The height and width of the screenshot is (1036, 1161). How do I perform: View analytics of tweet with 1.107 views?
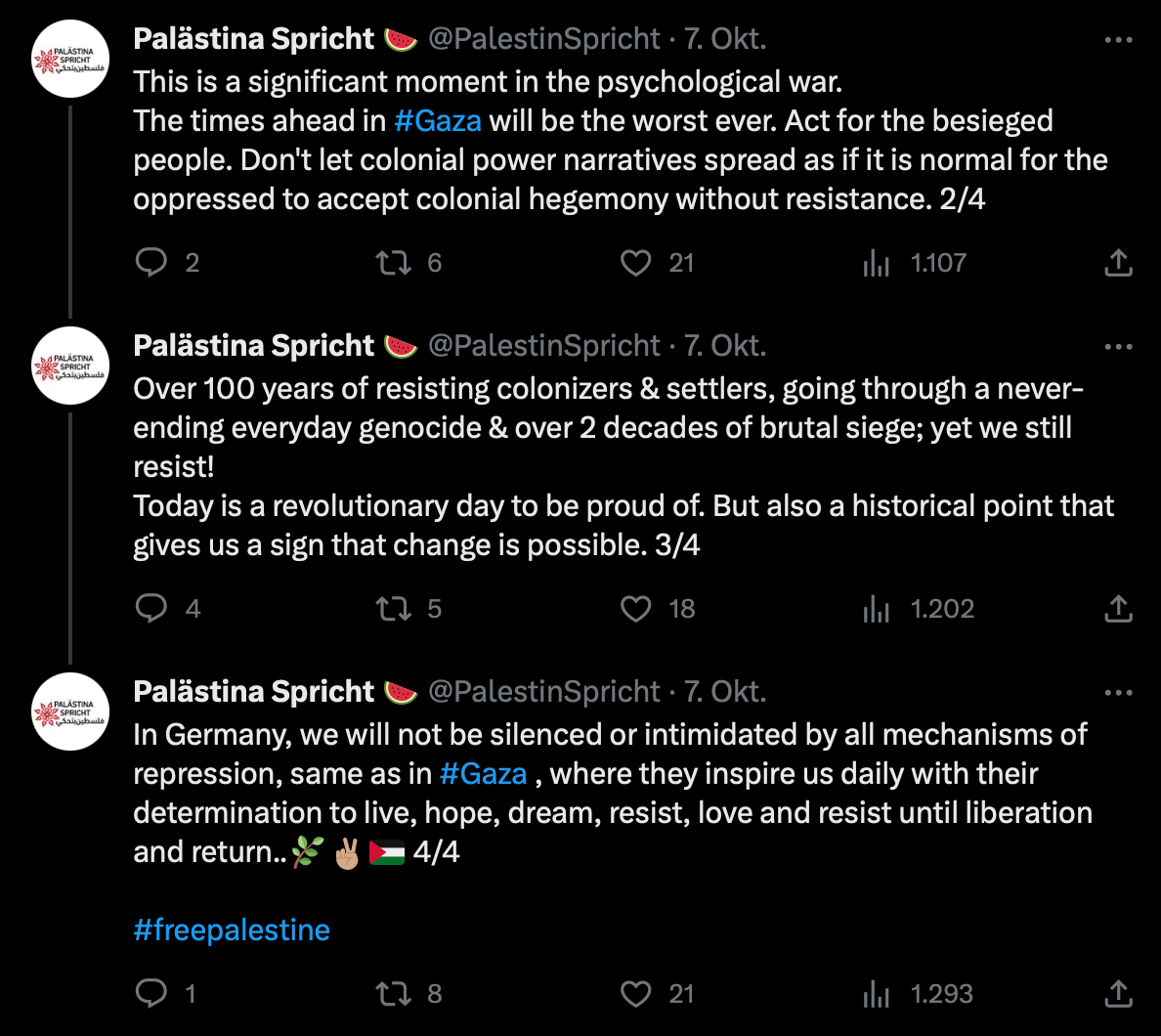[x=877, y=262]
